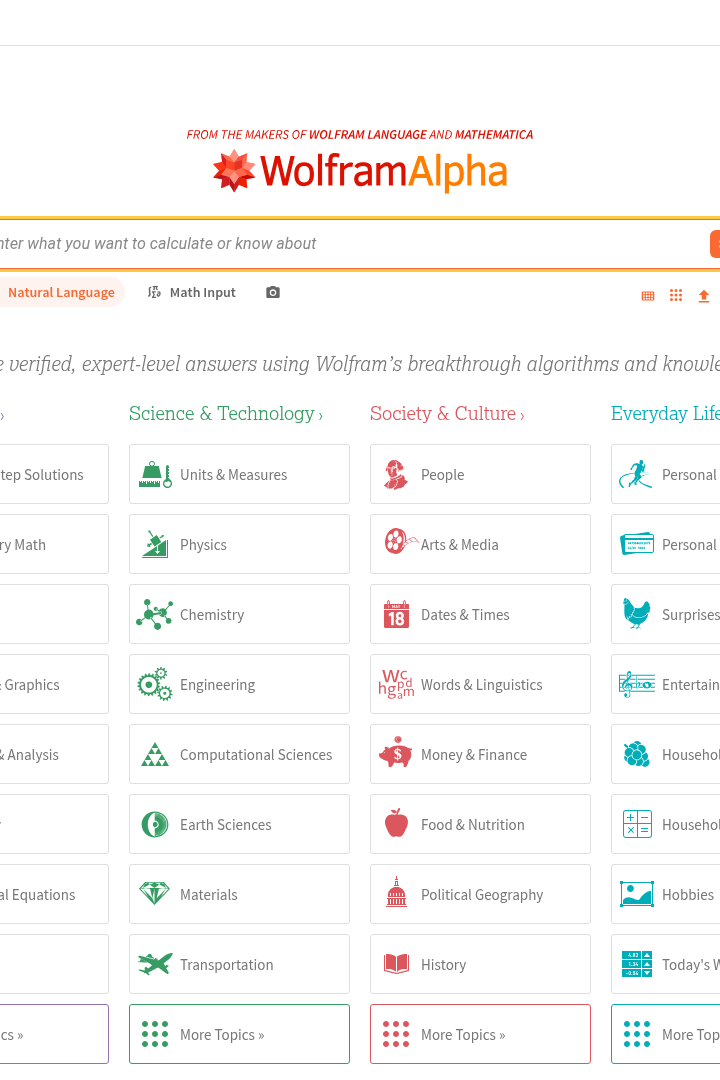Screen dimensions: 720x1080
Task: Click the Household molecules cluster icon
Action: (x=637, y=754)
